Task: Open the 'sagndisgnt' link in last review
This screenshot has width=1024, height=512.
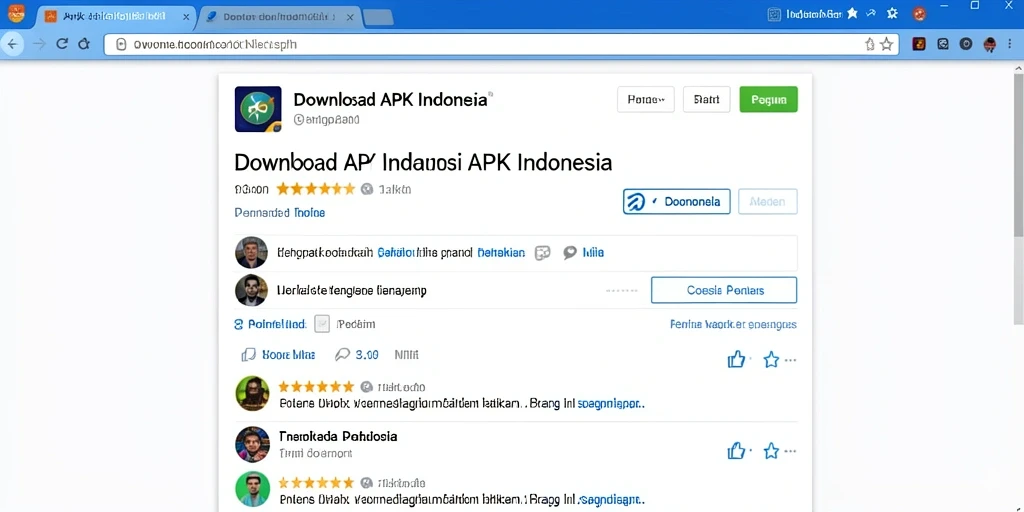Action: click(612, 500)
